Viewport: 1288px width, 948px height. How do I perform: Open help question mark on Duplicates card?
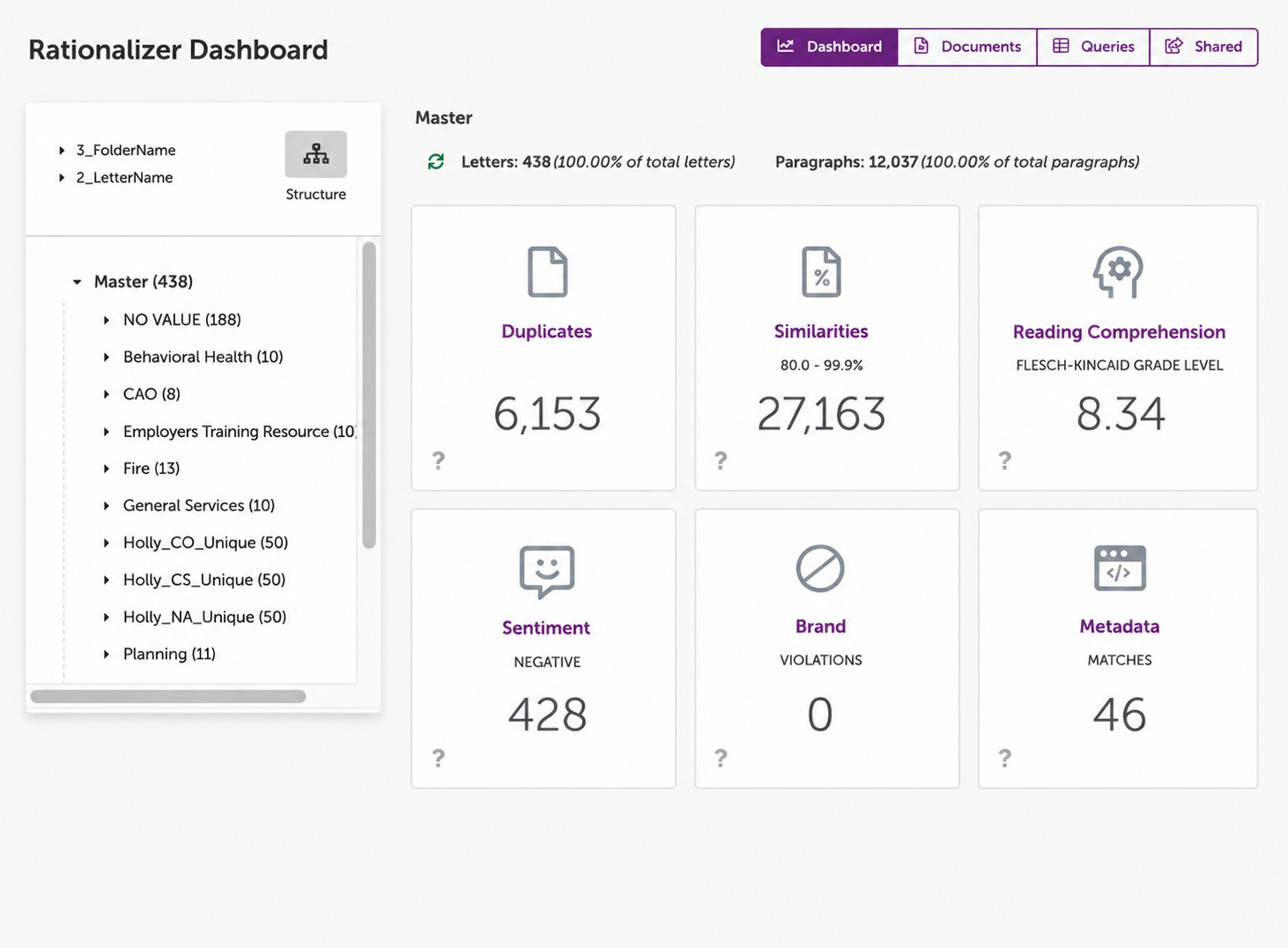[439, 460]
